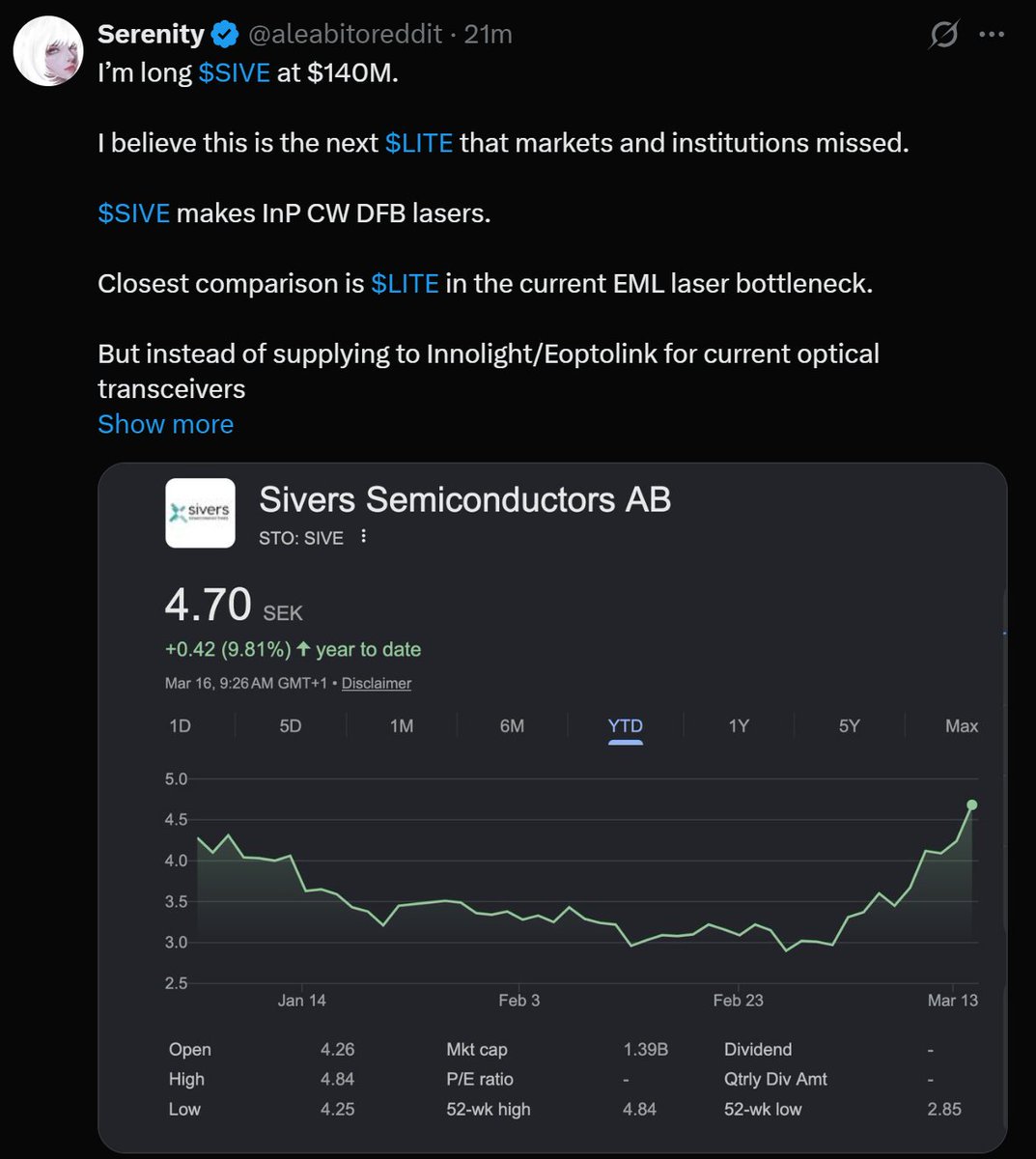Select the 1D time range tab
Image resolution: width=1036 pixels, height=1159 pixels.
180,725
